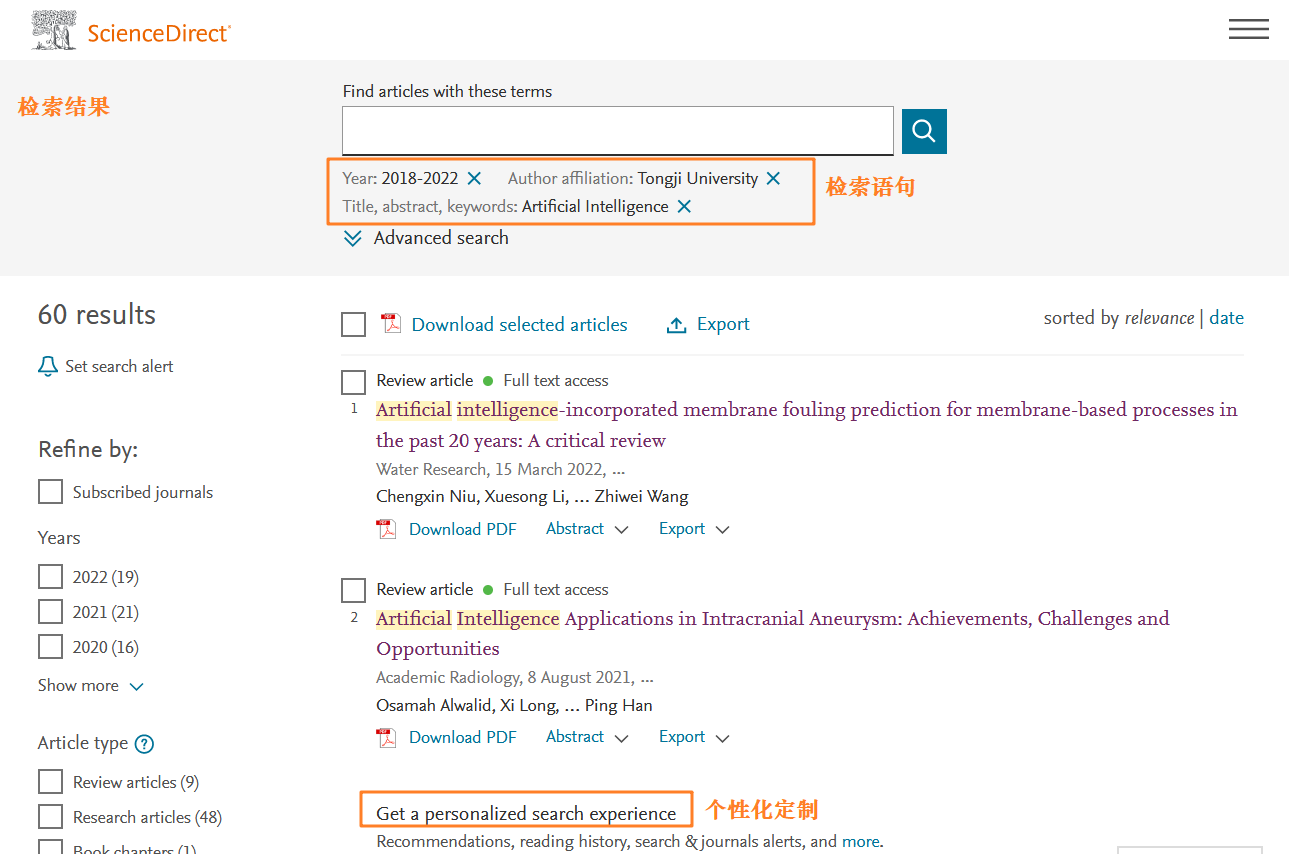
Task: Expand Abstract of the first article
Action: pyautogui.click(x=587, y=529)
